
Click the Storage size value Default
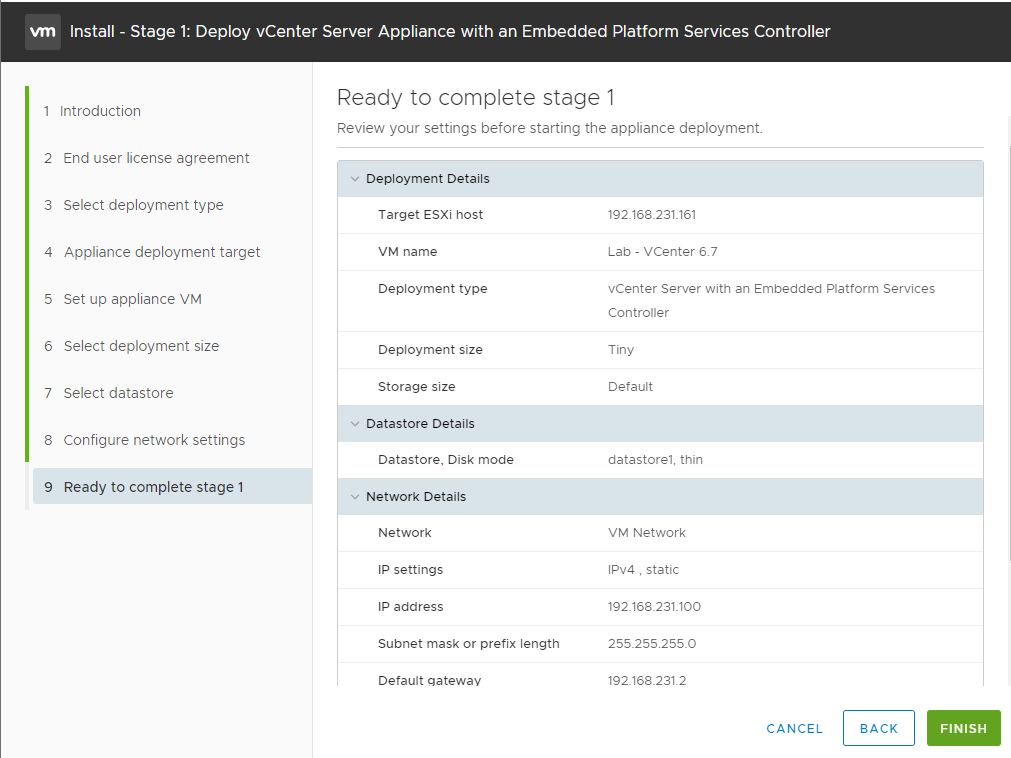630,386
